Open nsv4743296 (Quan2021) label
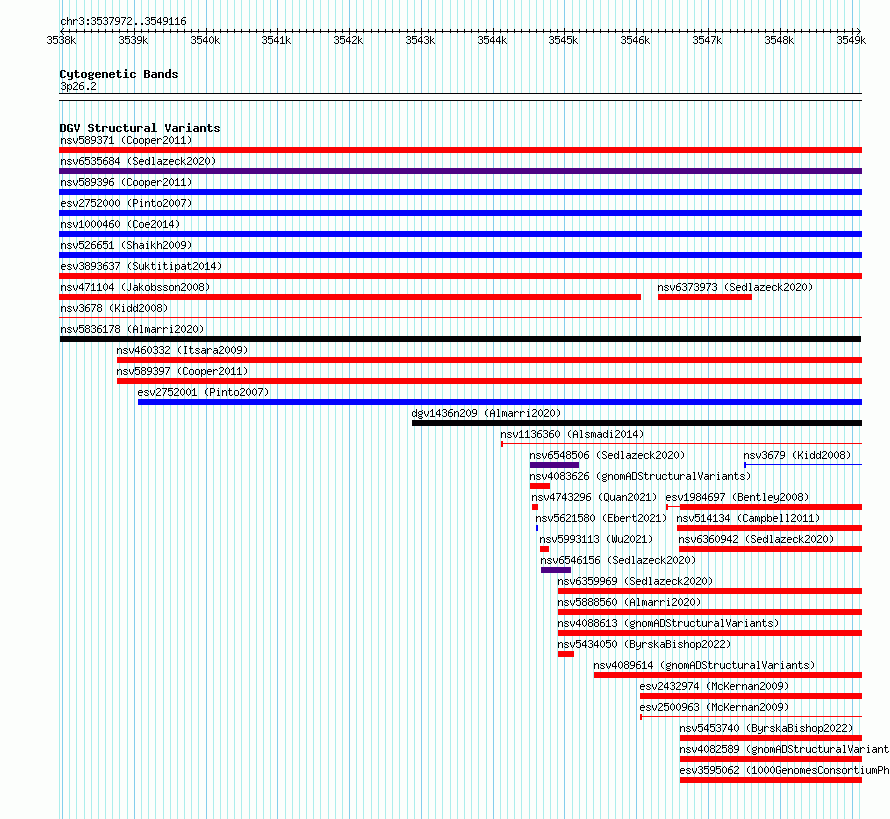Viewport: 890px width, 819px height. pyautogui.click(x=594, y=497)
